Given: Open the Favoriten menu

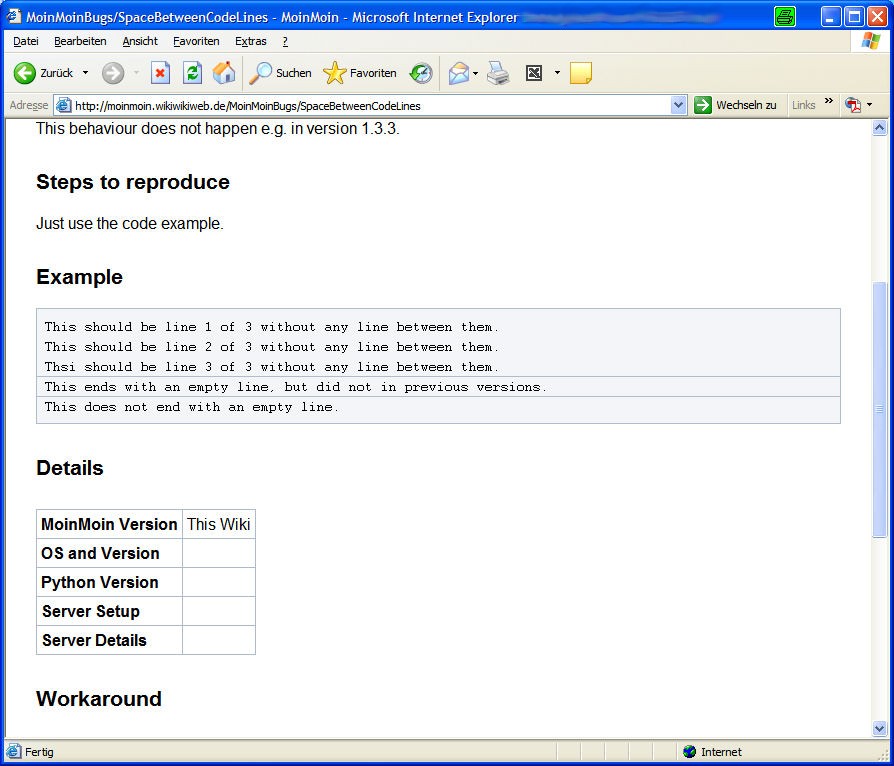Looking at the screenshot, I should pyautogui.click(x=196, y=41).
